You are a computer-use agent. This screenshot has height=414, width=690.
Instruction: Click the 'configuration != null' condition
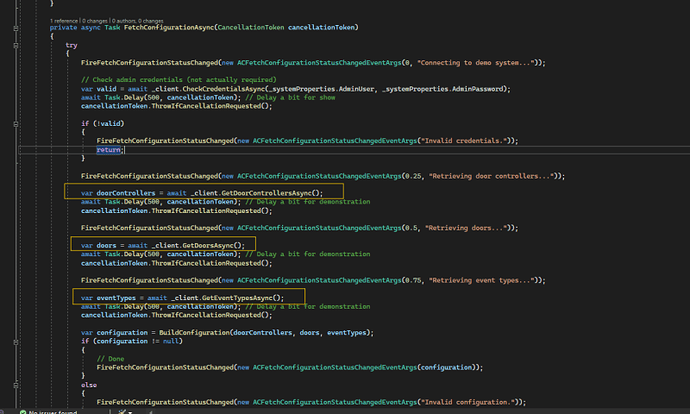(x=137, y=341)
